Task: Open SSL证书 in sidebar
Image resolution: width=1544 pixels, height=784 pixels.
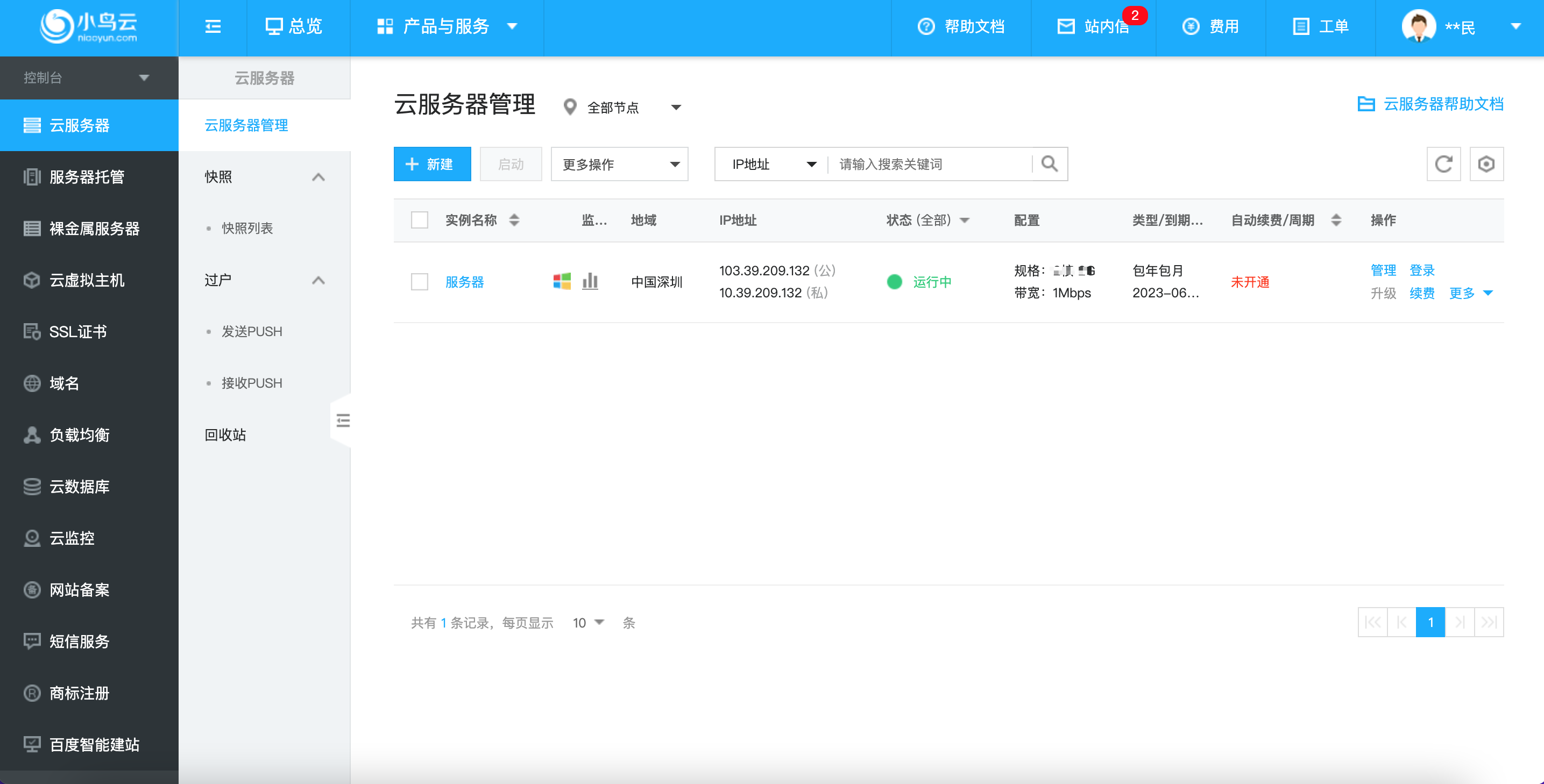Action: (89, 331)
